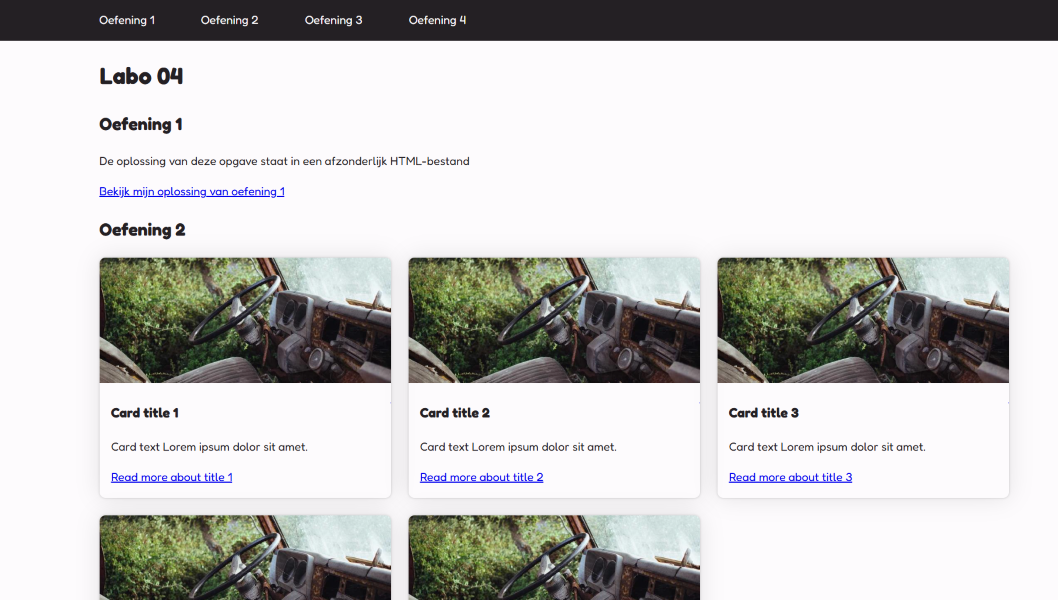Click the 'Card title 1' heading
The image size is (1058, 600).
[145, 413]
